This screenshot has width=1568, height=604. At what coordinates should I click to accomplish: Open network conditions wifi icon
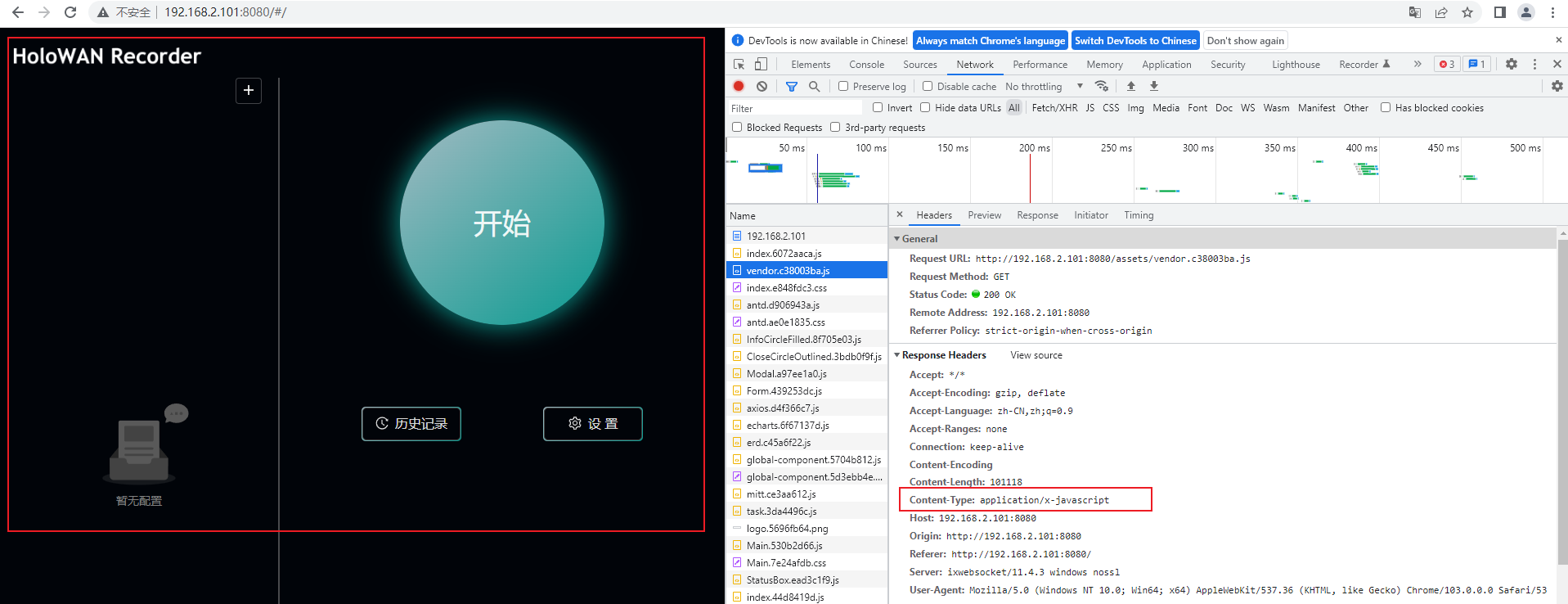tap(1102, 86)
